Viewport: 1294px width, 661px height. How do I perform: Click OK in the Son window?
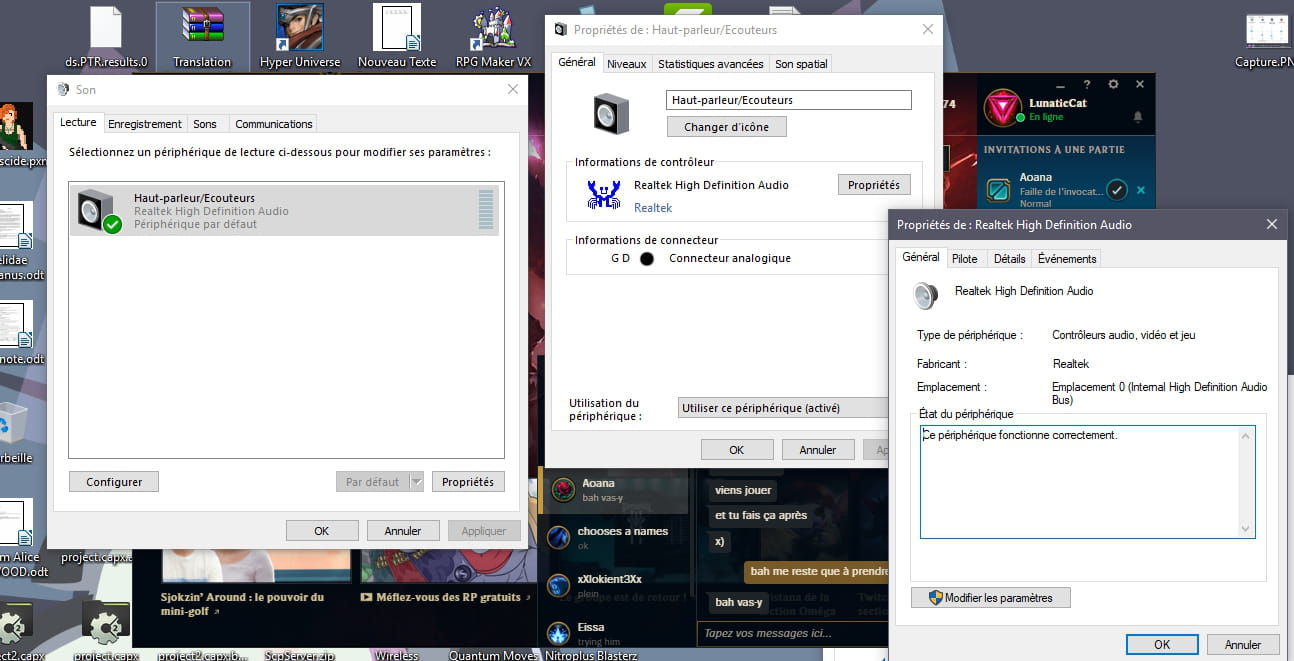322,531
